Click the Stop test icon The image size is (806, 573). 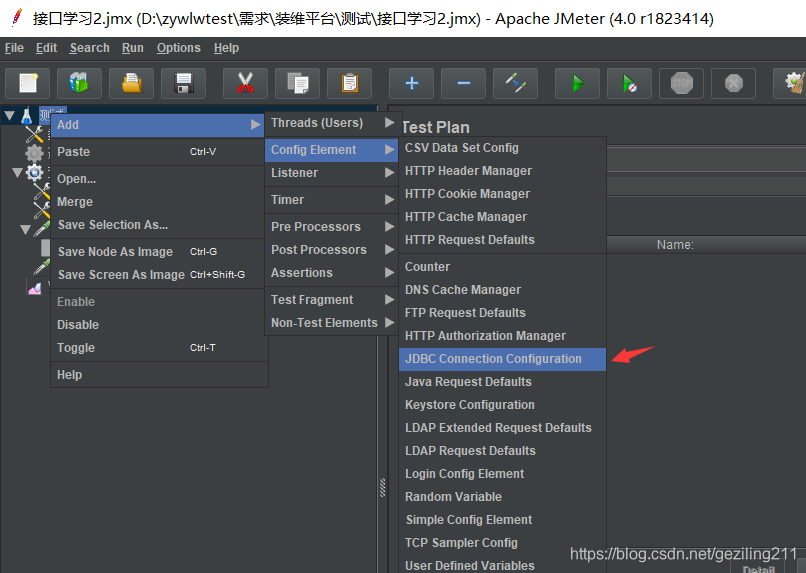coord(682,83)
